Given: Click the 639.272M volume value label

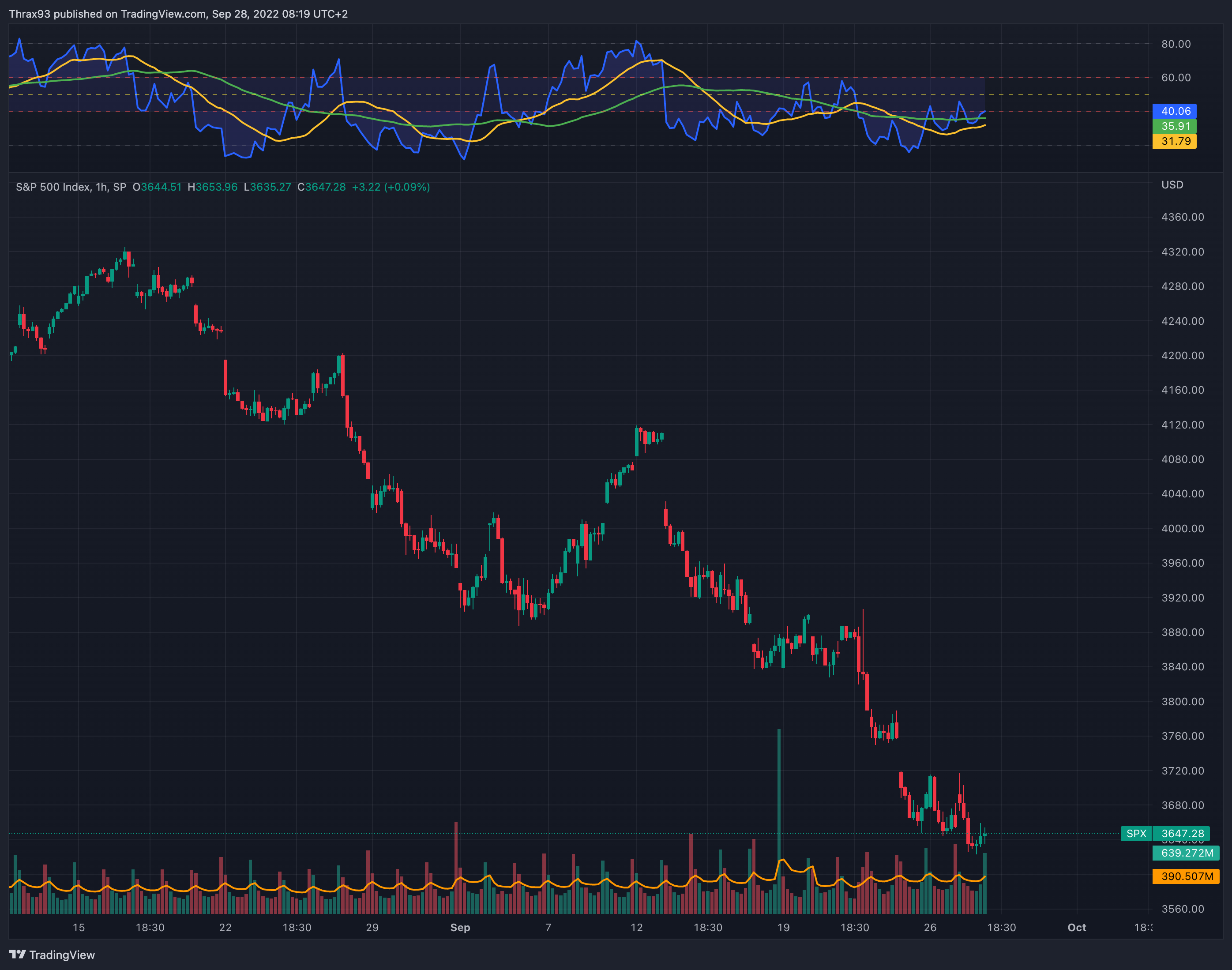Looking at the screenshot, I should point(1187,853).
